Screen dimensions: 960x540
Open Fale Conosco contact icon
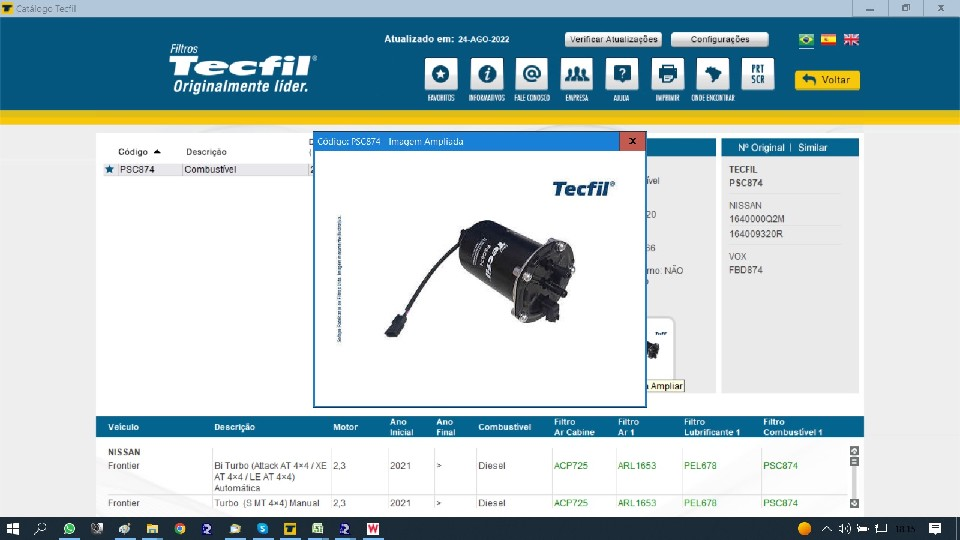click(x=532, y=75)
